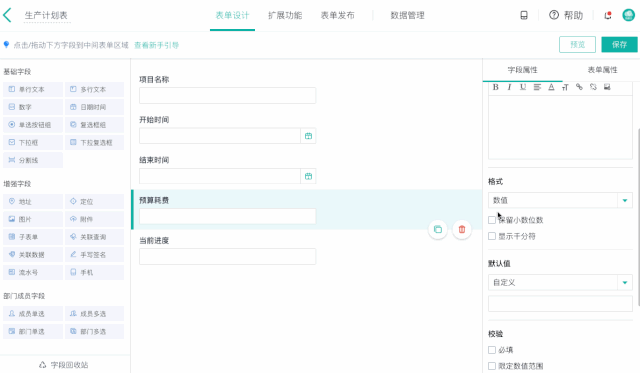Switch to 数据管理 tab
This screenshot has width=640, height=373.
[407, 16]
